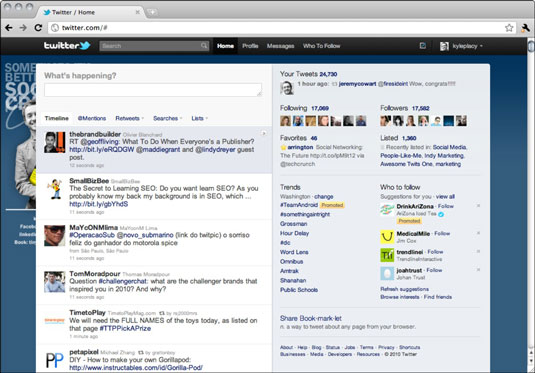The height and width of the screenshot is (373, 535).
Task: Open the bit.ly/gbYhdS link in SmallBizBee tweet
Action: coord(99,204)
